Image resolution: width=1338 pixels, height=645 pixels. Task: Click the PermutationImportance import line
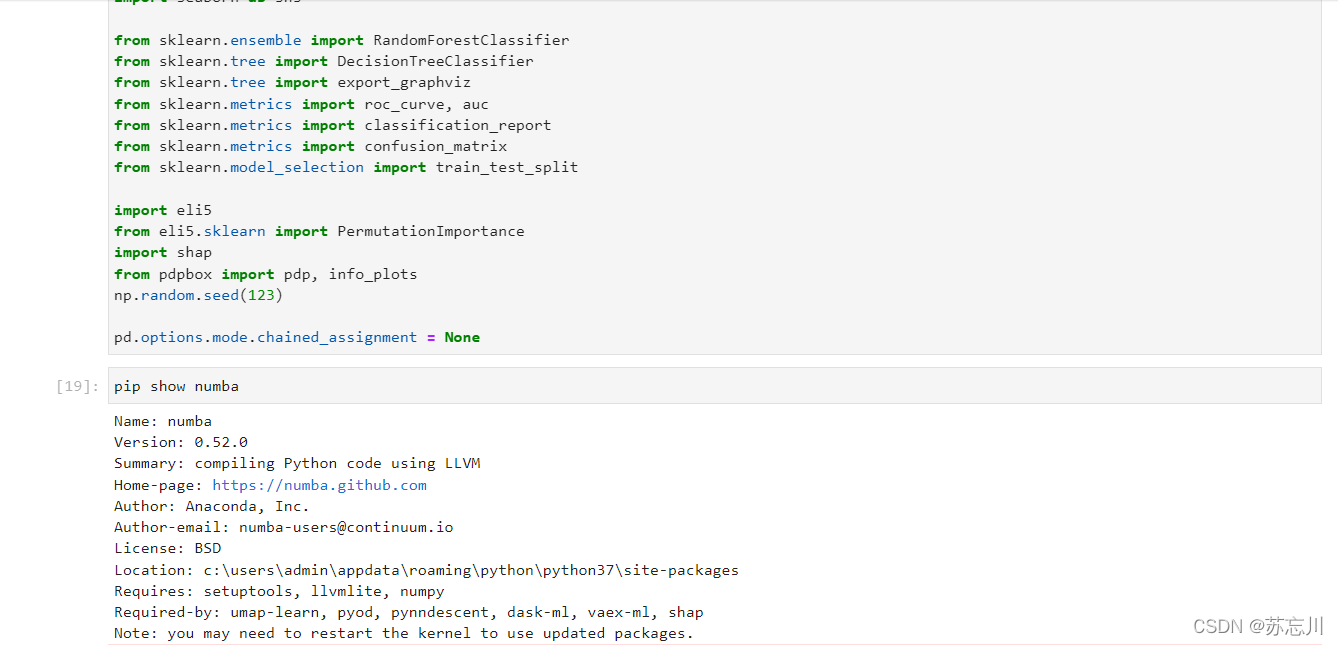pos(319,231)
